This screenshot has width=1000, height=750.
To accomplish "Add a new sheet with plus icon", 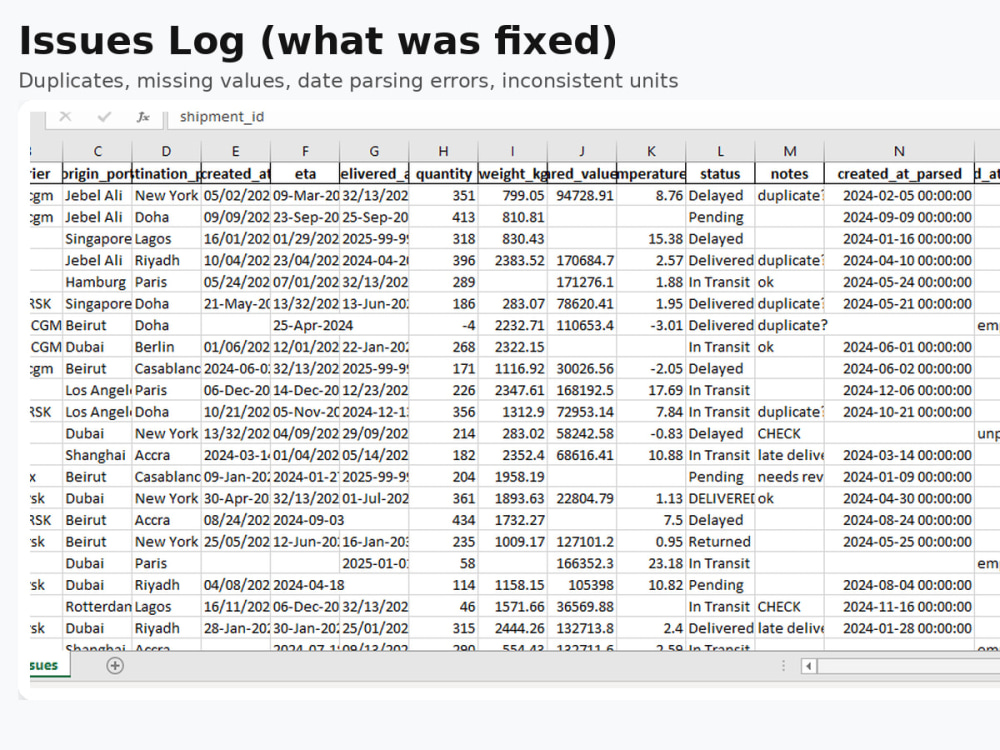I will point(115,666).
